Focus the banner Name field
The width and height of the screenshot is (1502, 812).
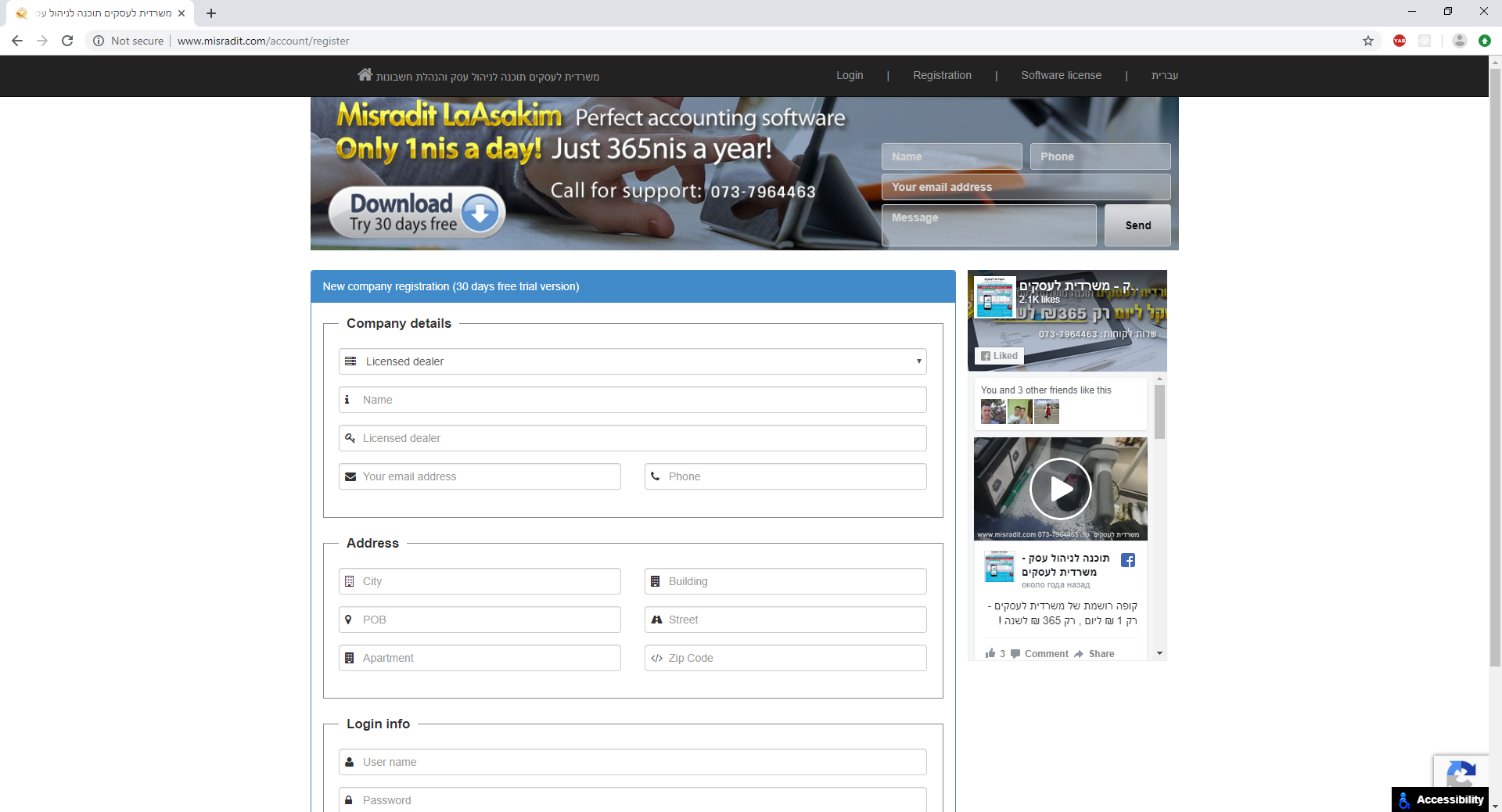tap(952, 156)
